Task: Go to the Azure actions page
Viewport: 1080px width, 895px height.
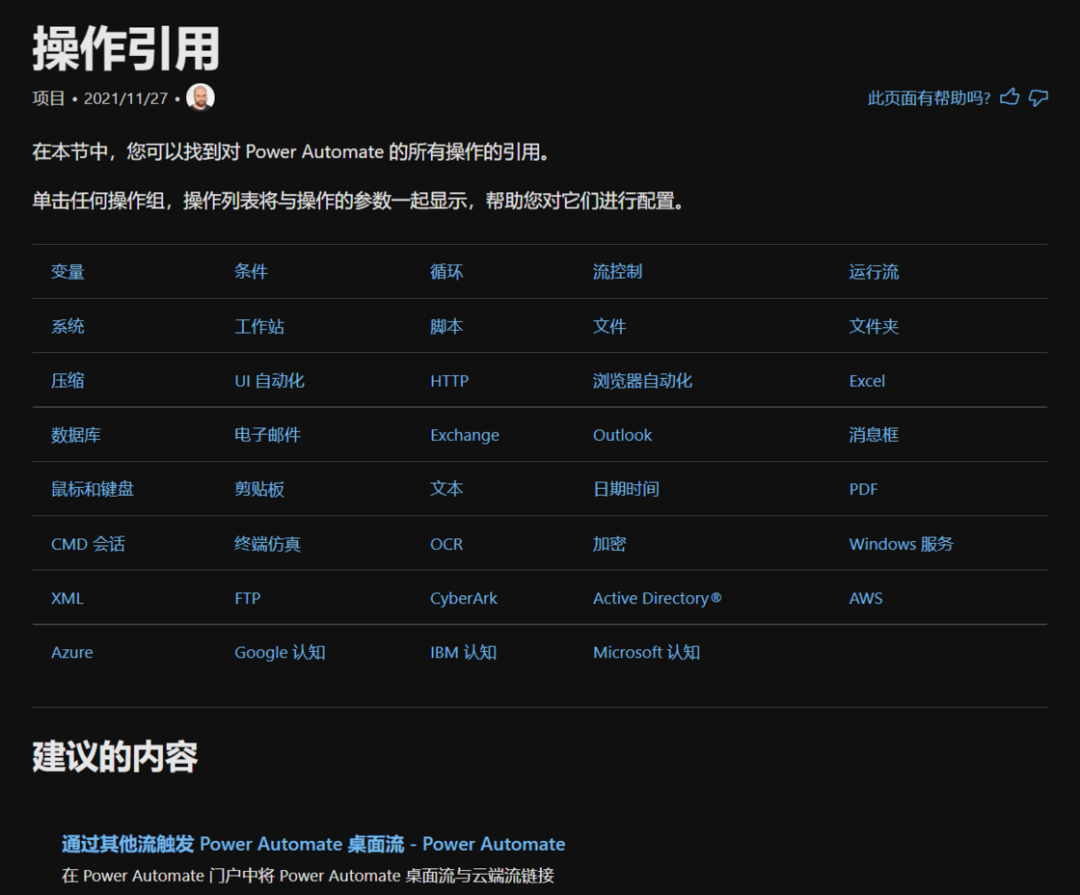Action: tap(72, 652)
